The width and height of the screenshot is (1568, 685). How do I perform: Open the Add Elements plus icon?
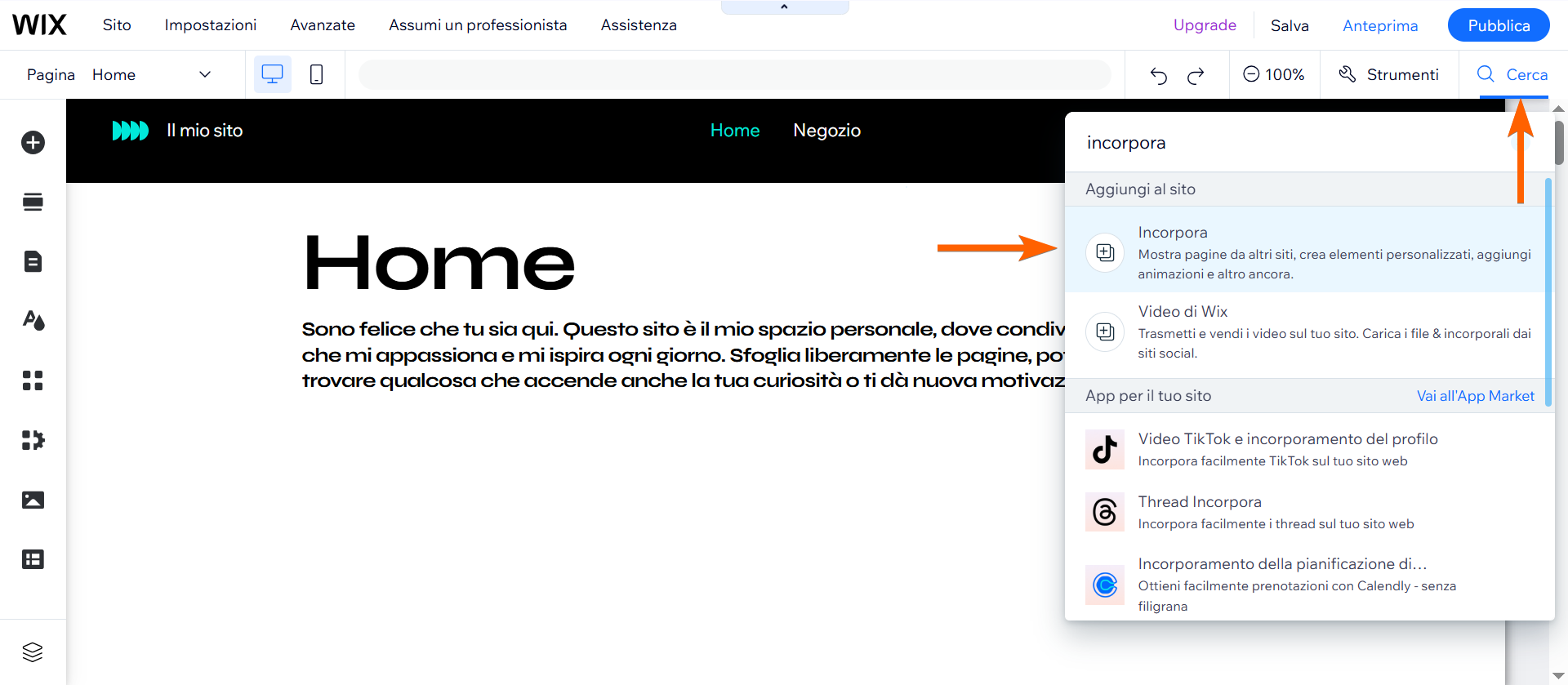point(33,143)
